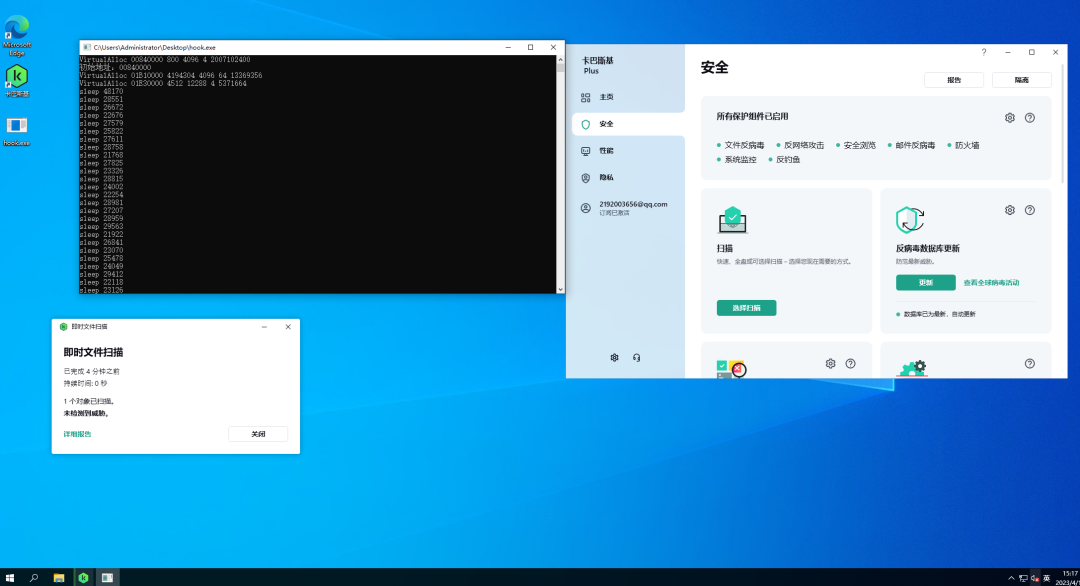Open the 2192003656@qq.com account entry
Viewport: 1080px width, 586px height.
(x=627, y=208)
